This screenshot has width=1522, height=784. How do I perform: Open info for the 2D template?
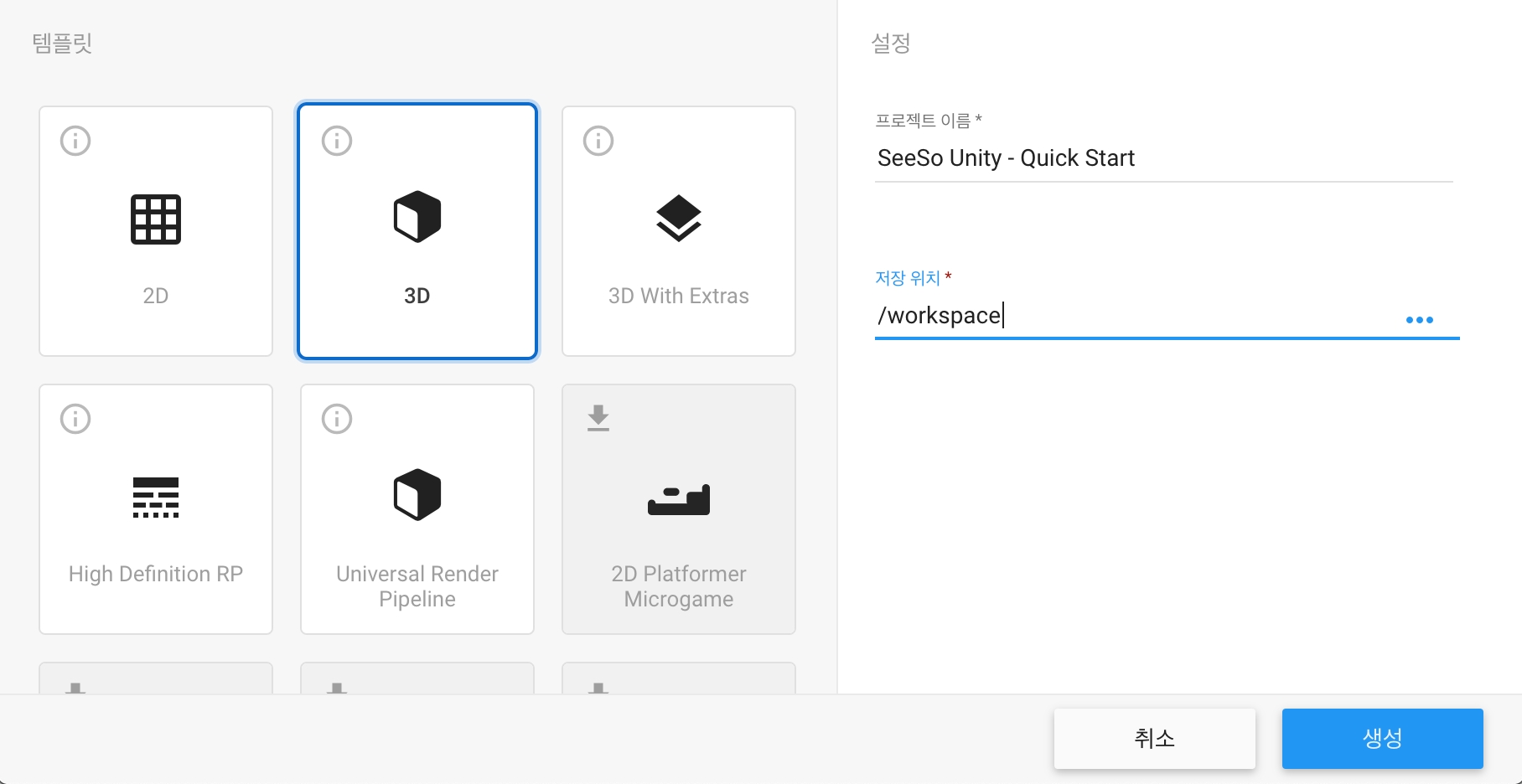click(75, 141)
